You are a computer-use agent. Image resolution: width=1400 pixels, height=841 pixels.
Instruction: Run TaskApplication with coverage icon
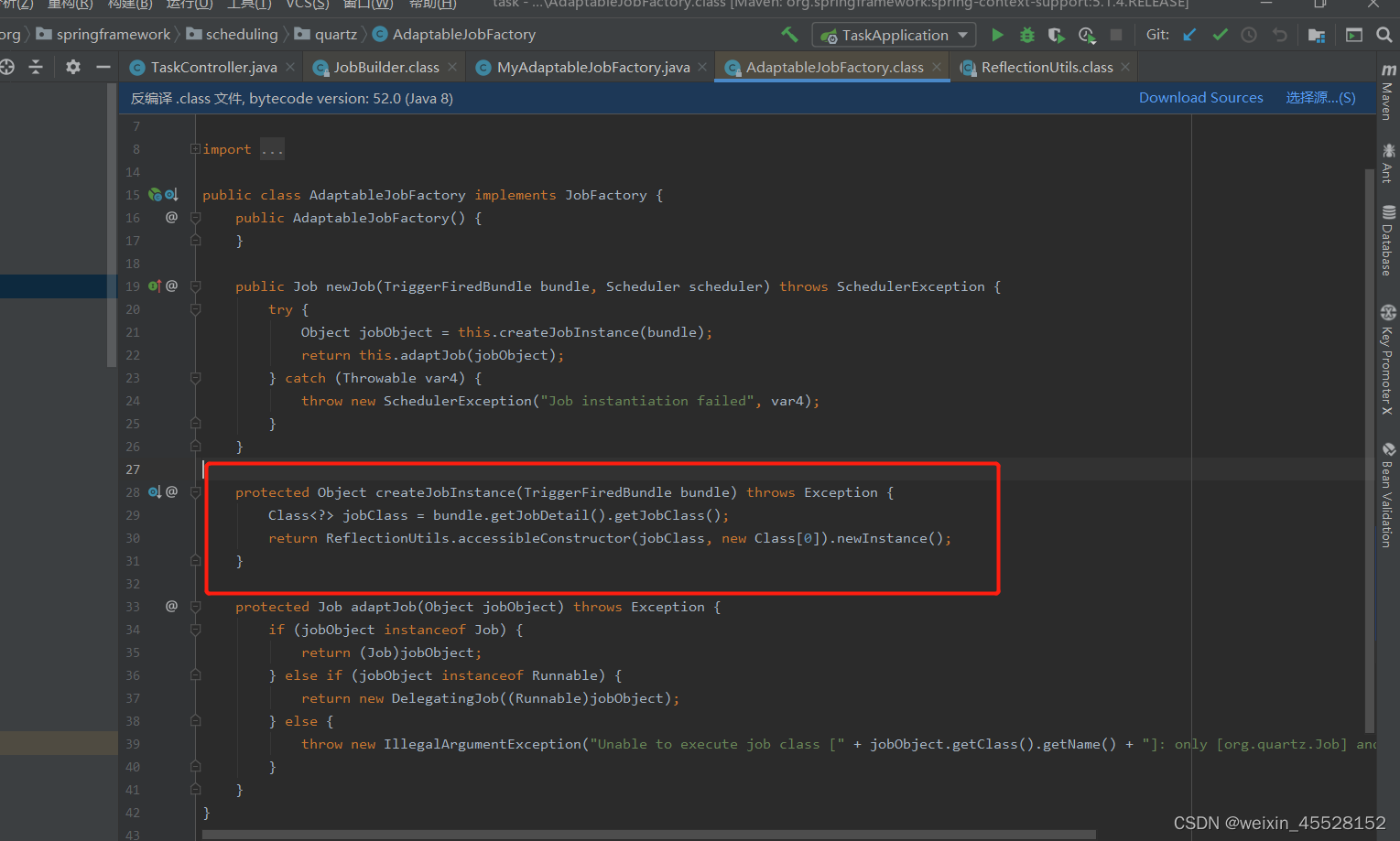pos(1057,35)
